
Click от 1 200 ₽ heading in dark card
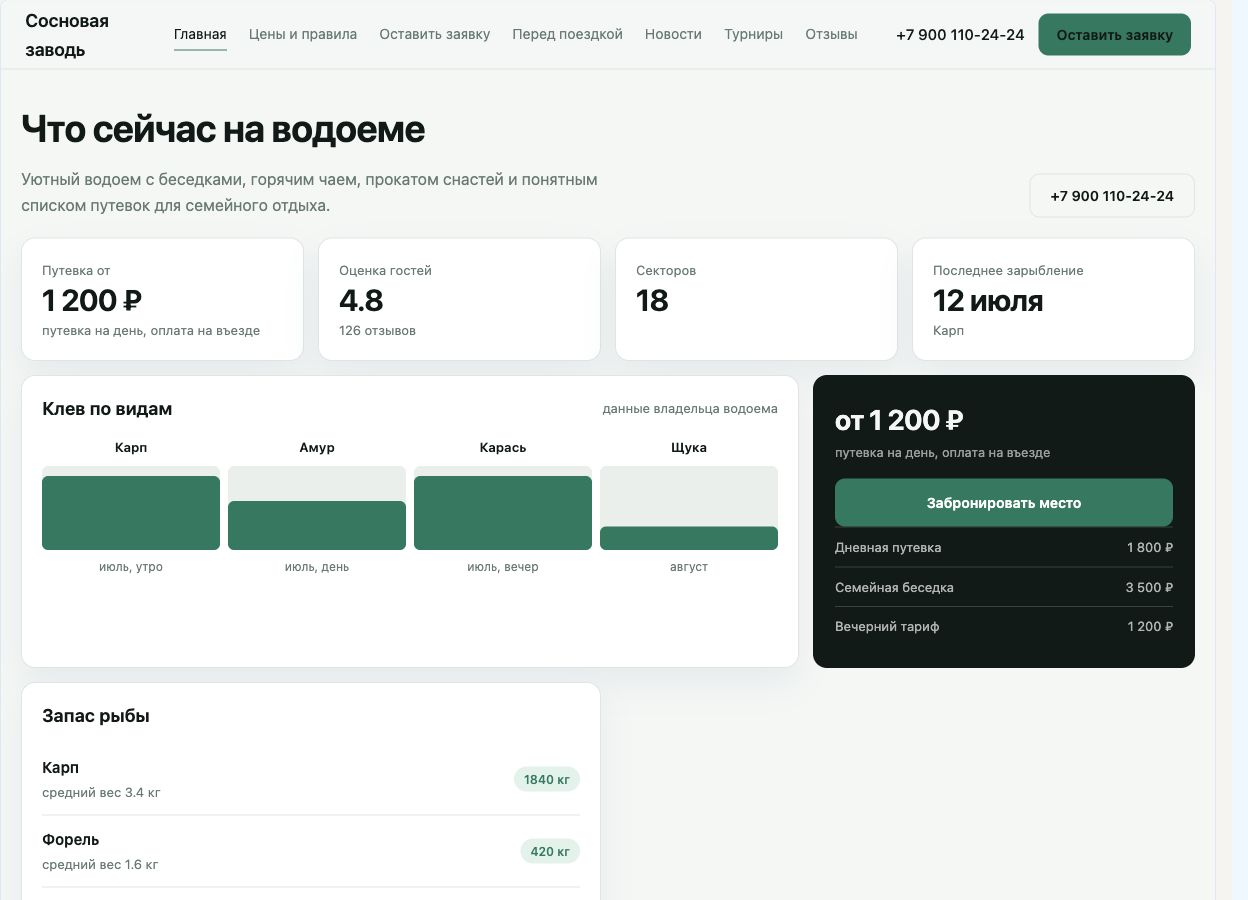[899, 421]
